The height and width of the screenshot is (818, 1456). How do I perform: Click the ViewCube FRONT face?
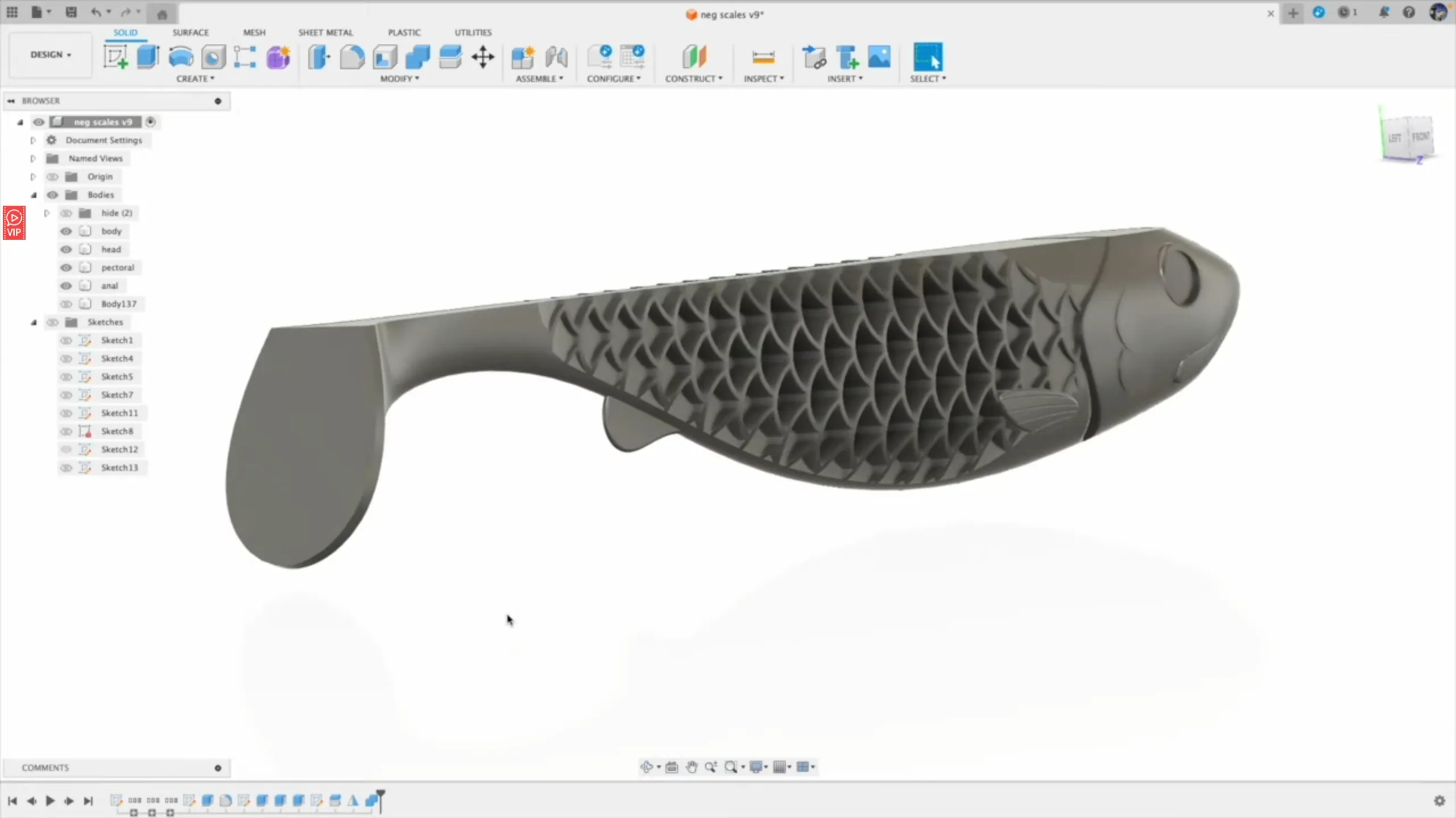[1420, 137]
